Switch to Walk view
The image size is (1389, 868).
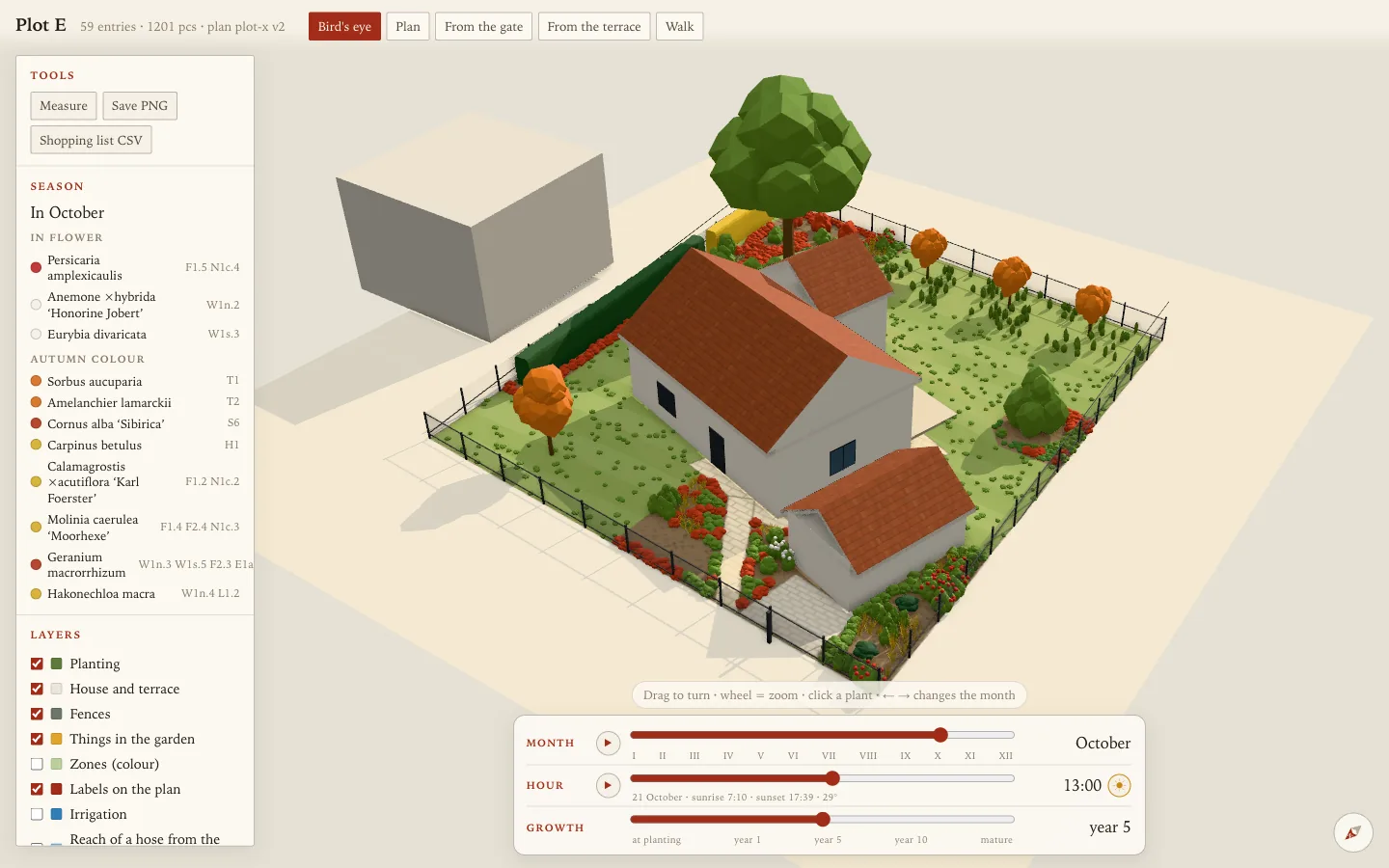680,26
